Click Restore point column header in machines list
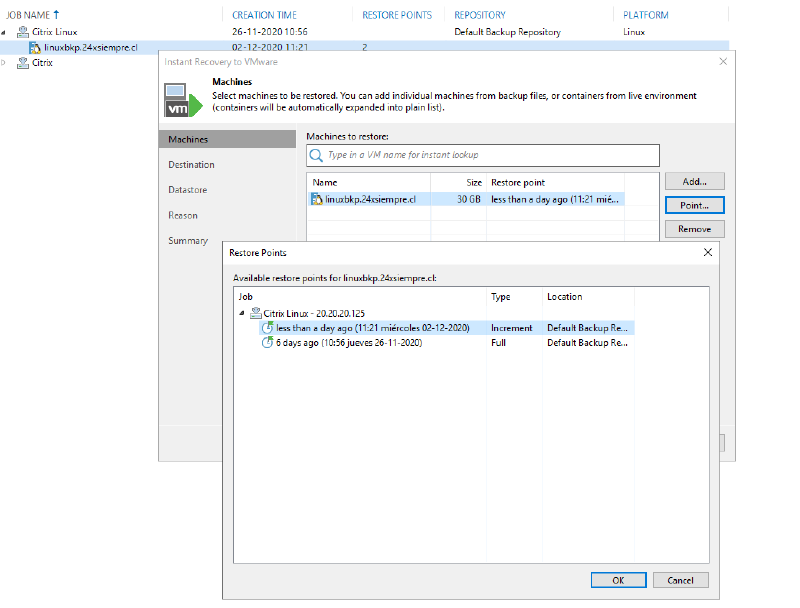The image size is (800, 608). (x=518, y=183)
